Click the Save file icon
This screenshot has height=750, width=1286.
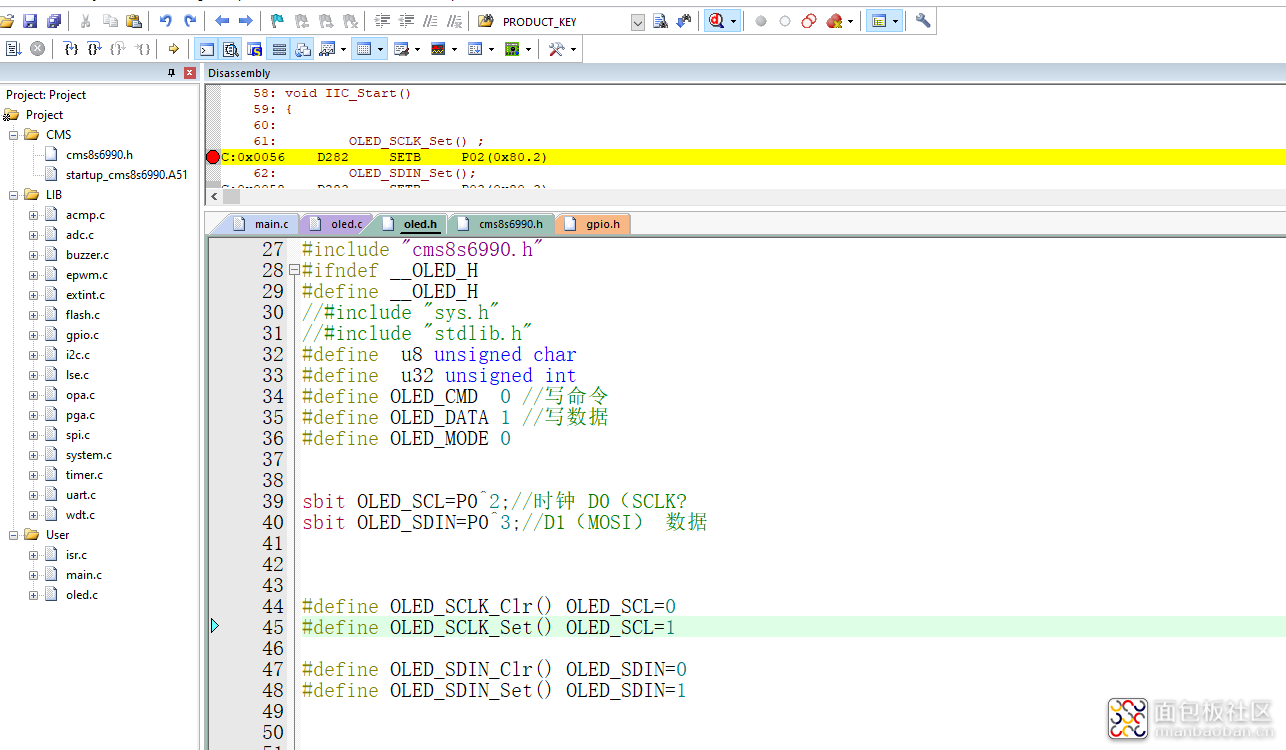pyautogui.click(x=29, y=21)
